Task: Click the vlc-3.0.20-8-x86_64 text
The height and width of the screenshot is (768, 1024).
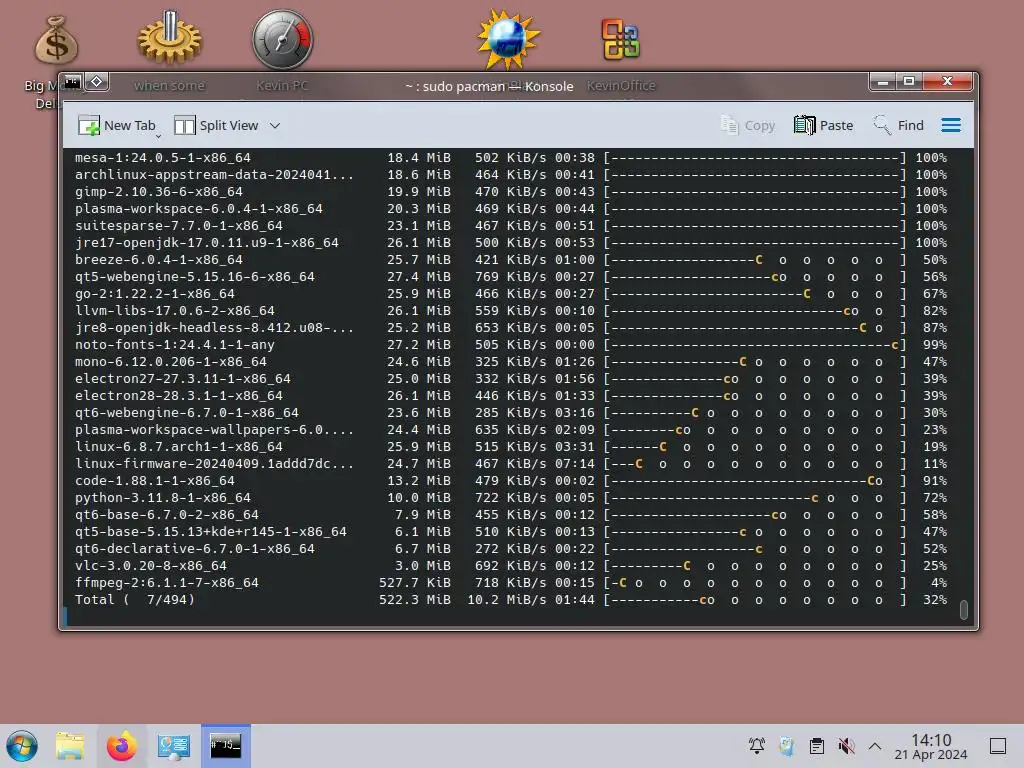Action: click(x=151, y=565)
